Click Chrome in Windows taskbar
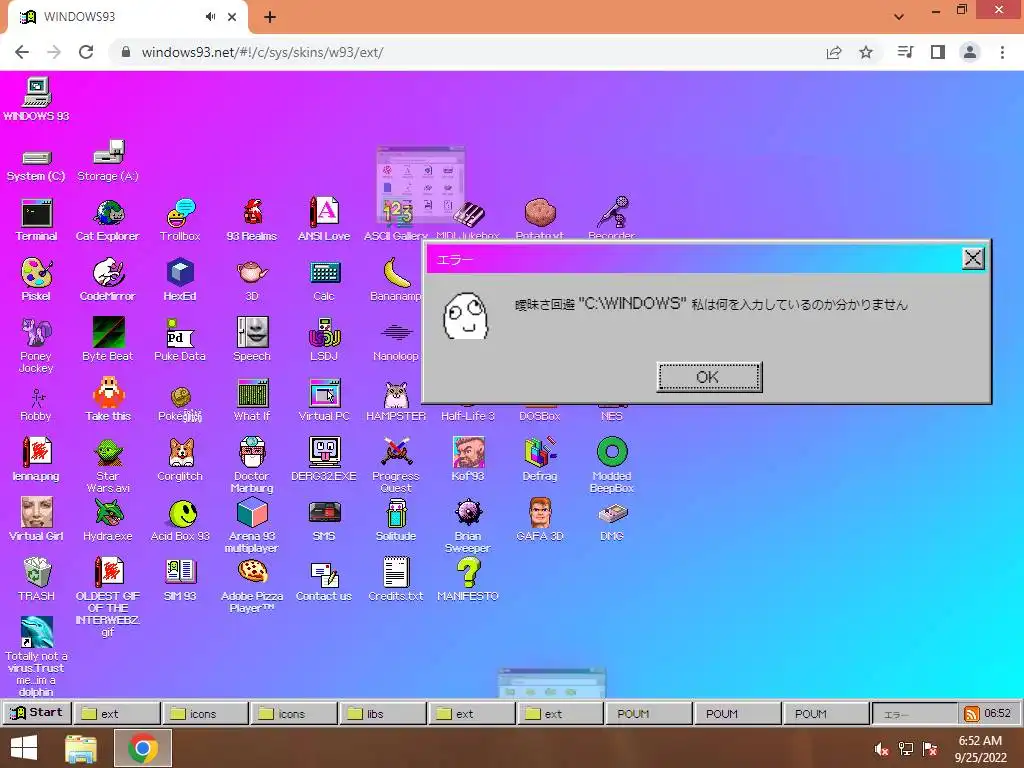Screen dimensions: 1024x768 click(x=143, y=748)
